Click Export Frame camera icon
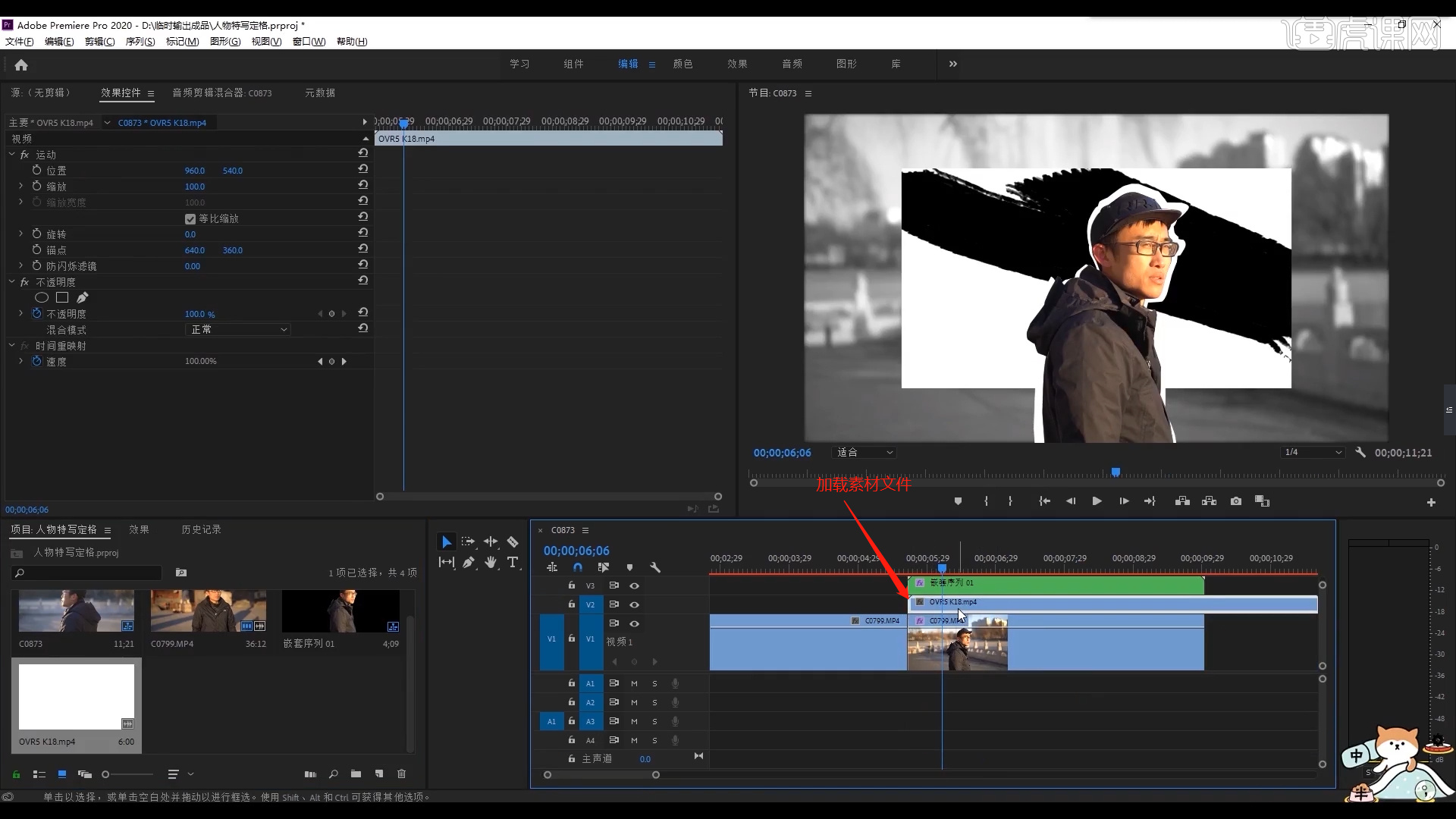 (1236, 501)
